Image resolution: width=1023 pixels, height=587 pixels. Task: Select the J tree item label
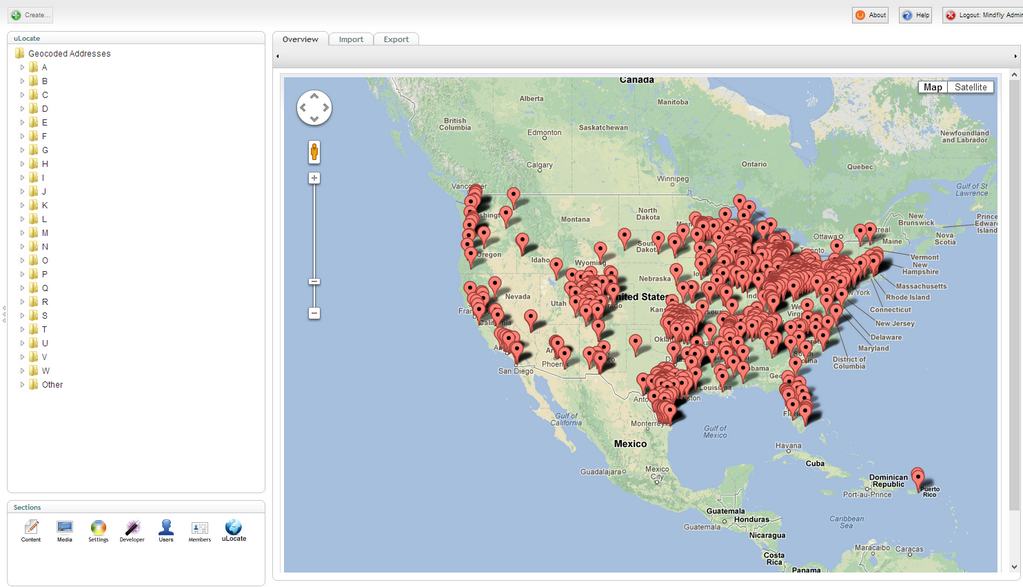point(44,192)
